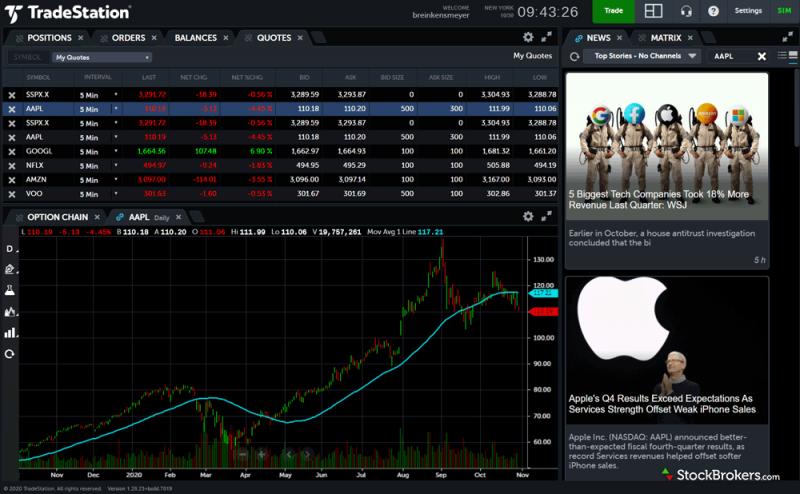Image resolution: width=800 pixels, height=494 pixels.
Task: Click username breinkensmeyer in header
Action: (x=441, y=15)
